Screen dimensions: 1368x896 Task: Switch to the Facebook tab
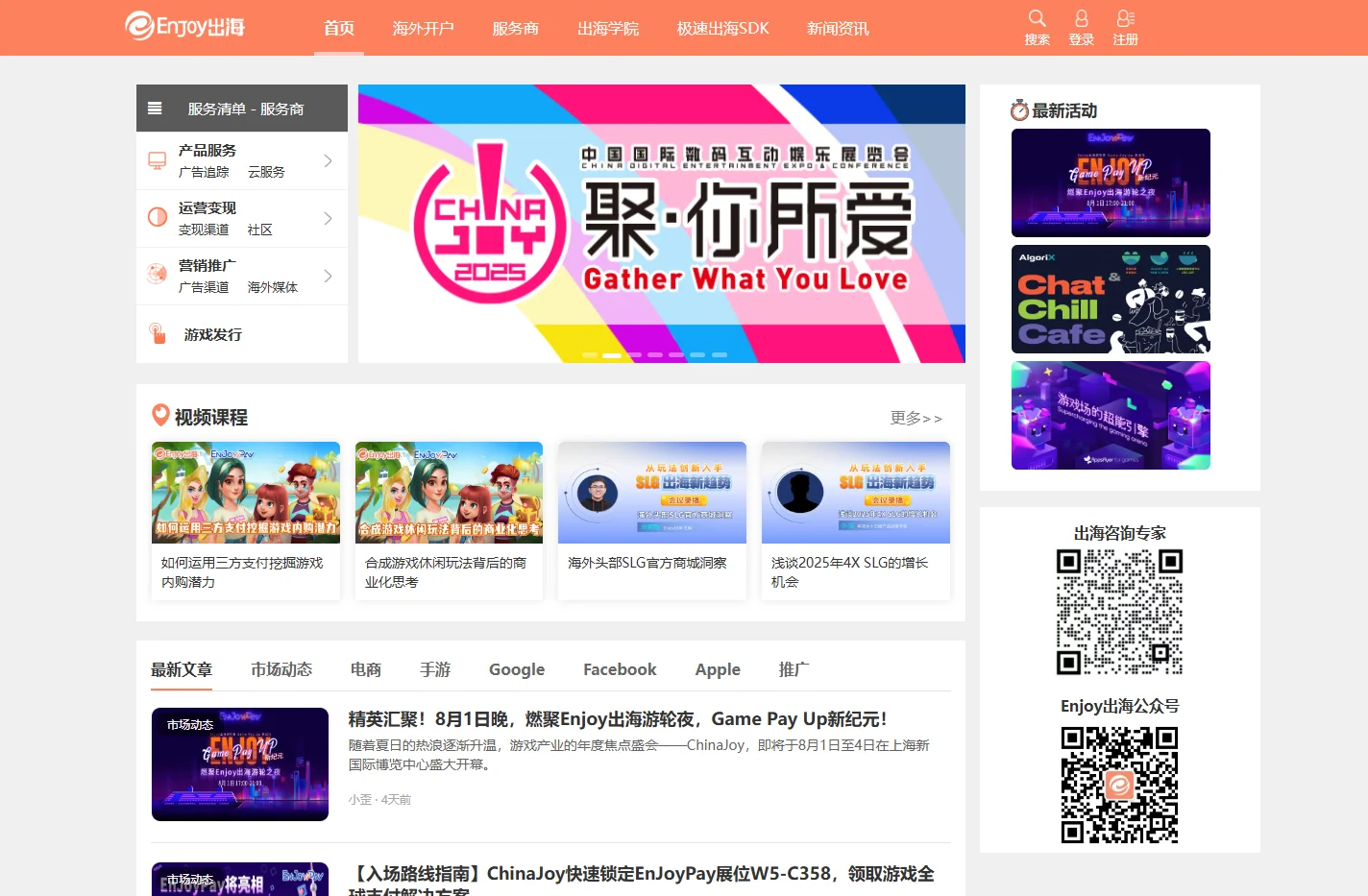pos(620,669)
